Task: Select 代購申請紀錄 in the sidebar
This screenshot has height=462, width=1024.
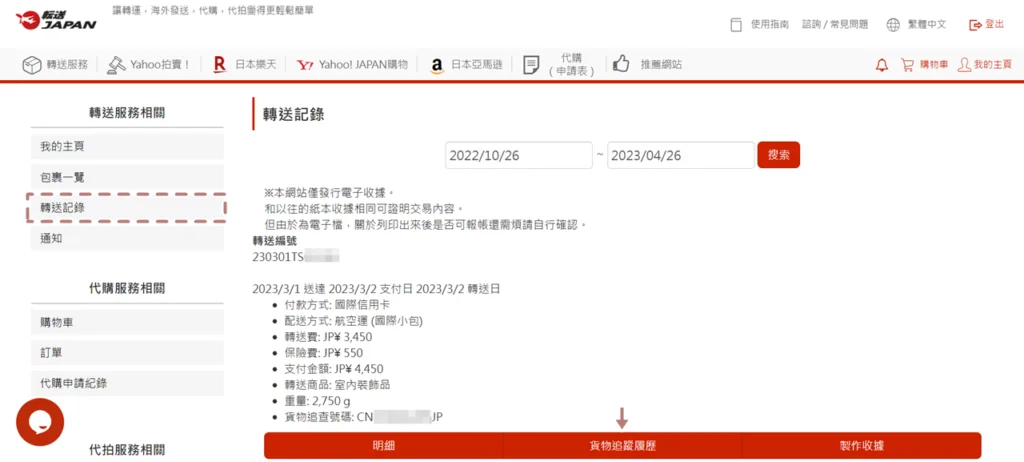Action: (x=127, y=384)
